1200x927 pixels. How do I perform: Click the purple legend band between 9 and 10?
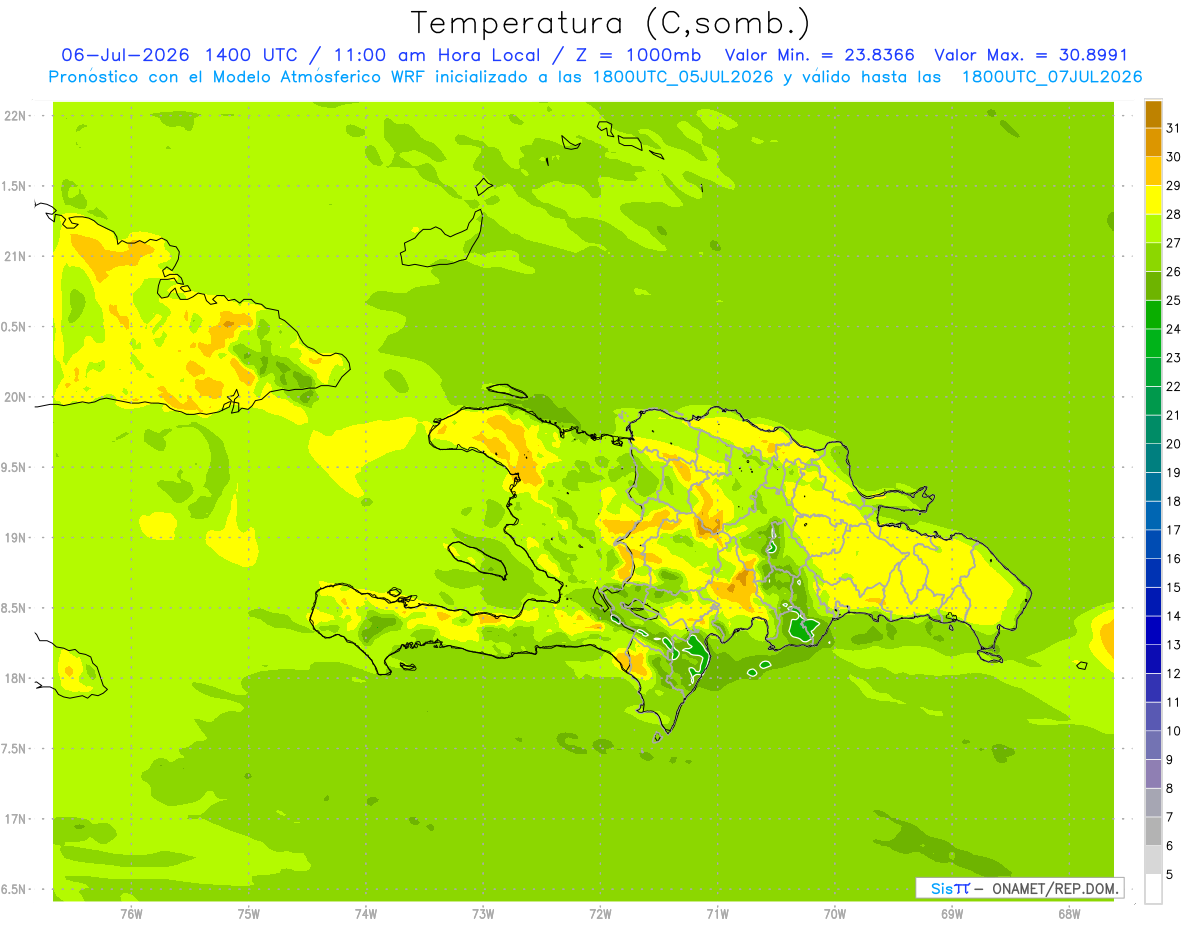click(1153, 746)
